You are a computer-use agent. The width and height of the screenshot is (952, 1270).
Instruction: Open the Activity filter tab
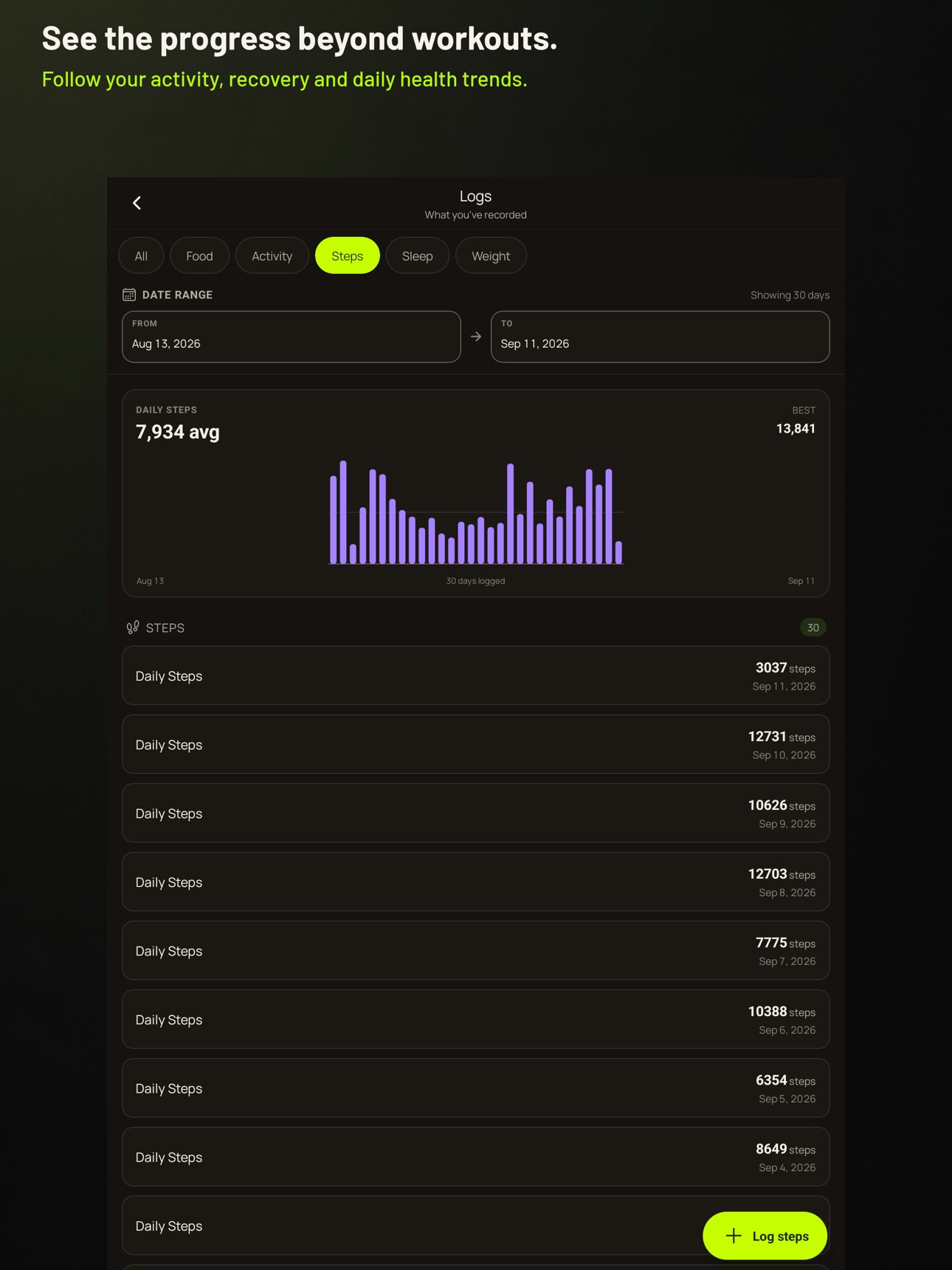(272, 255)
